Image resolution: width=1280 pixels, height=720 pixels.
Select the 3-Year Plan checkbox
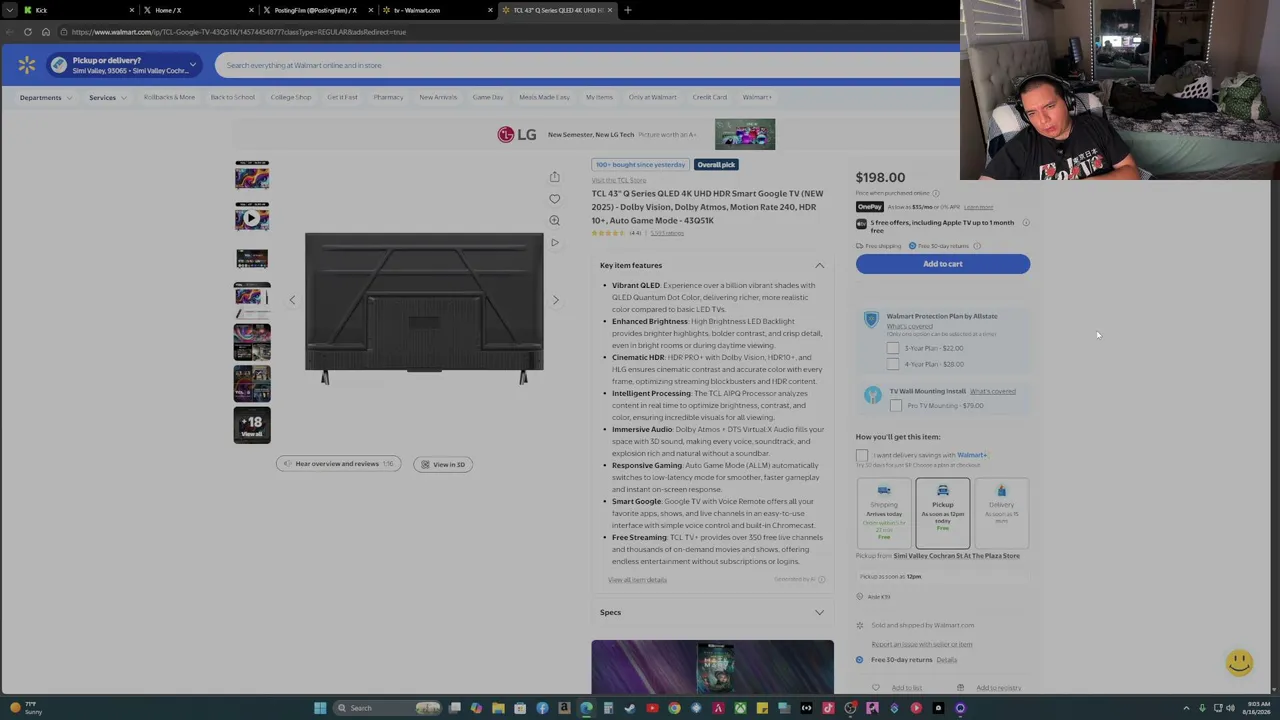[x=893, y=348]
